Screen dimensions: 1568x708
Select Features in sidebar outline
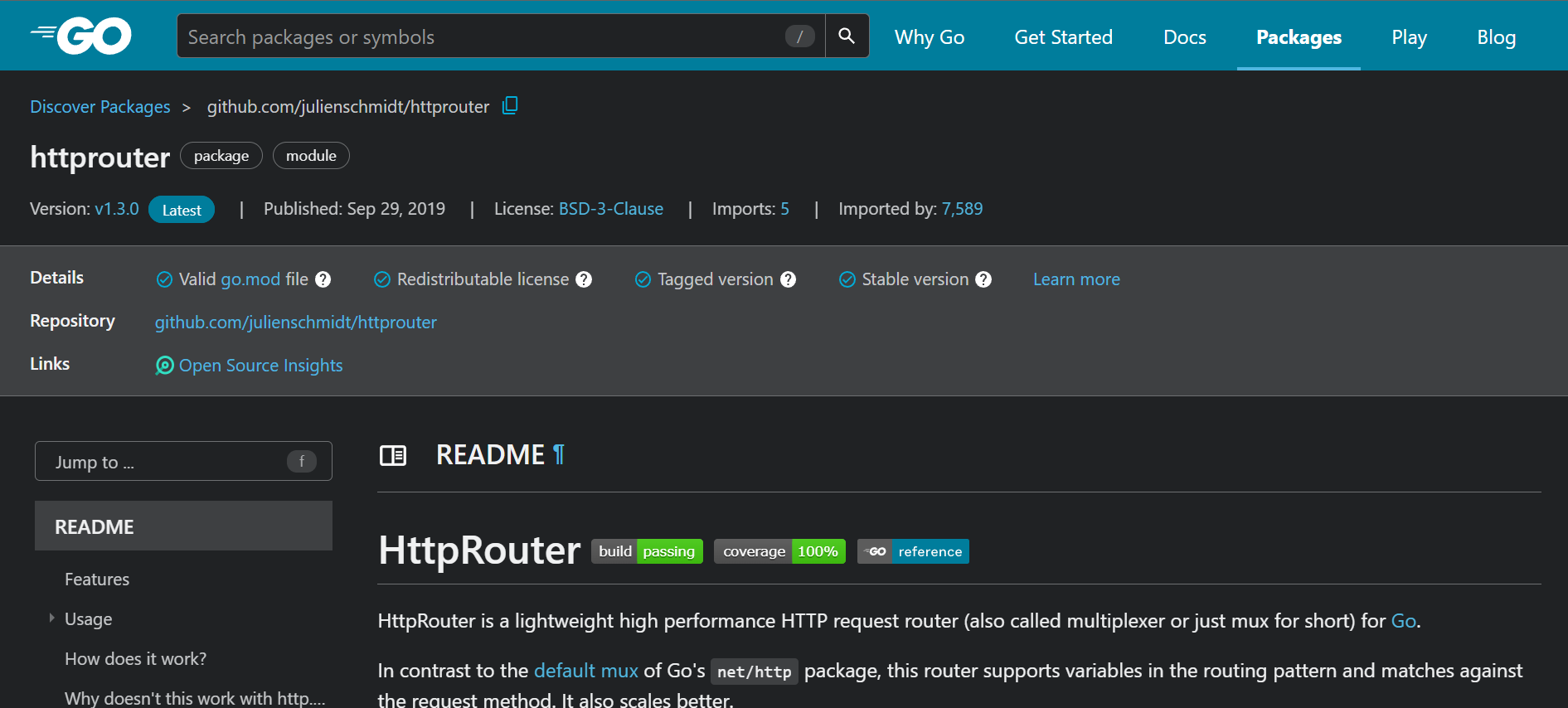point(97,579)
